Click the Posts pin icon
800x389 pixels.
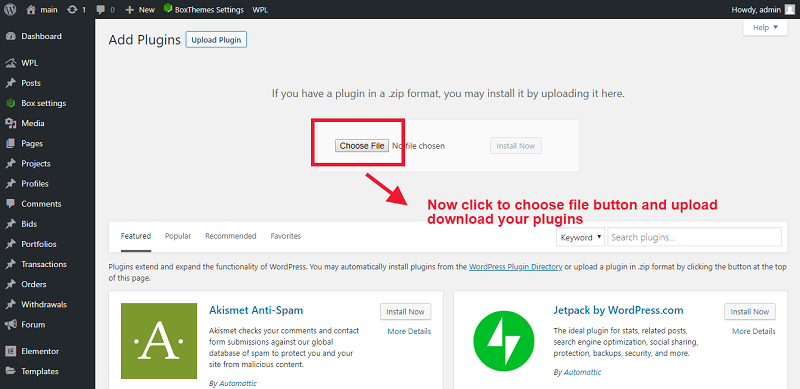pos(10,83)
